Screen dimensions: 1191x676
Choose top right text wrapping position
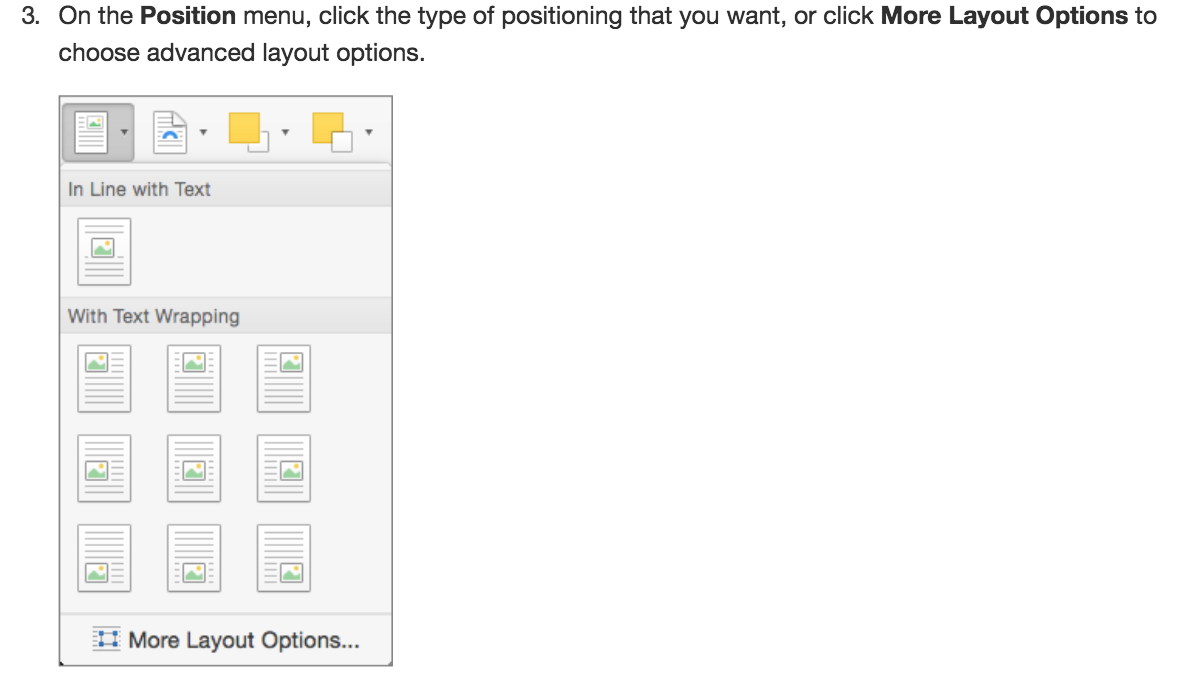(x=284, y=378)
